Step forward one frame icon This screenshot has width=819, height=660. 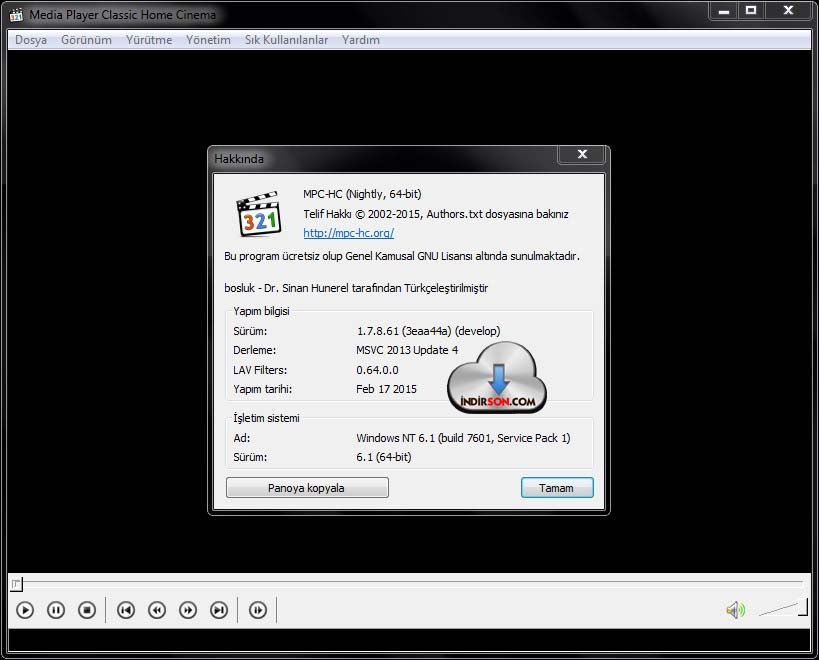[x=258, y=610]
